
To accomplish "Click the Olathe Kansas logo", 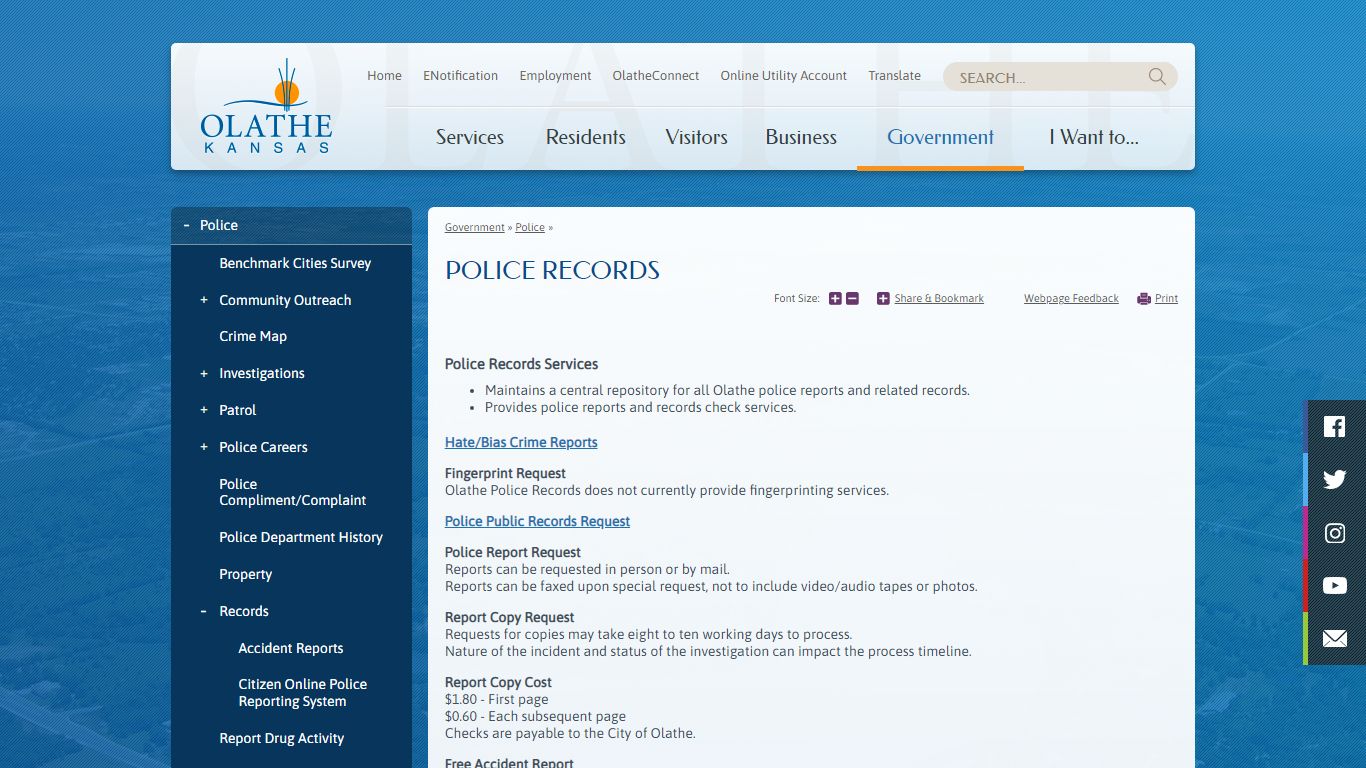I will pyautogui.click(x=266, y=106).
